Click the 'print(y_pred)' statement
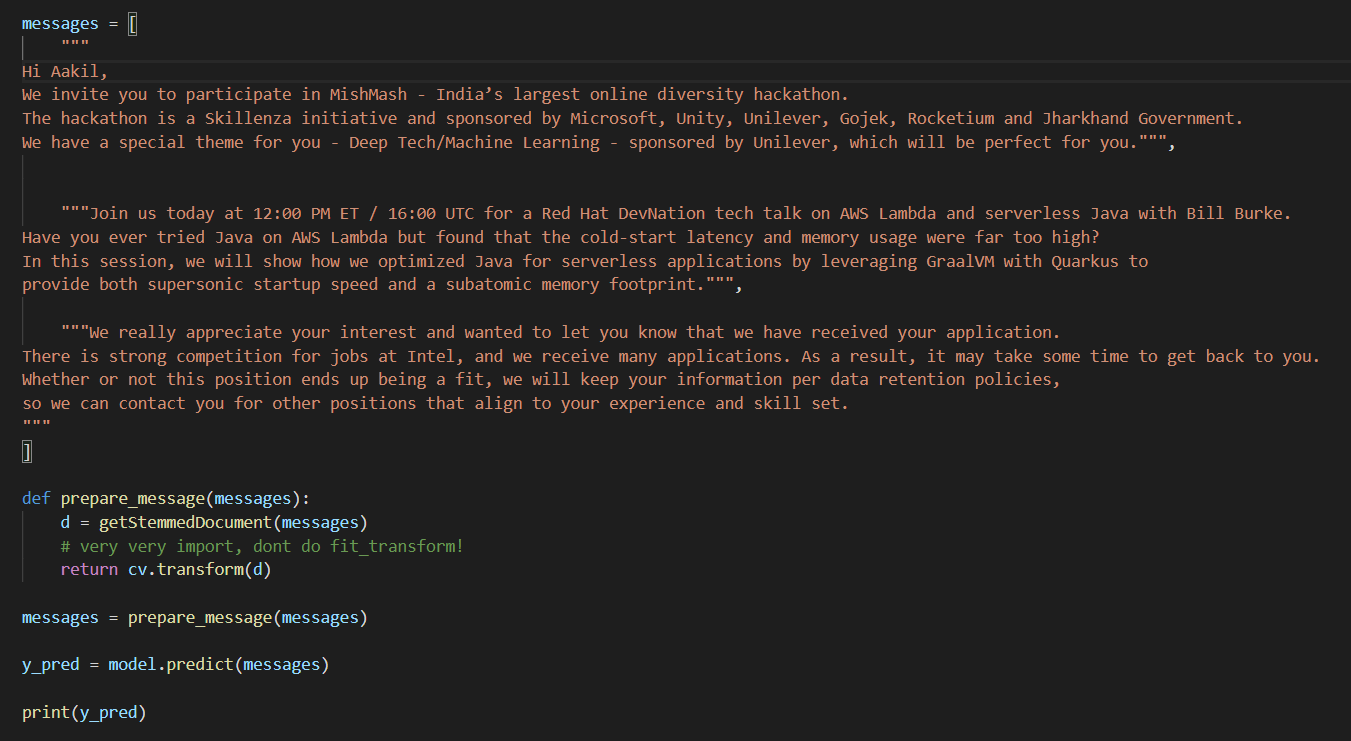Viewport: 1351px width, 741px height. click(x=84, y=713)
